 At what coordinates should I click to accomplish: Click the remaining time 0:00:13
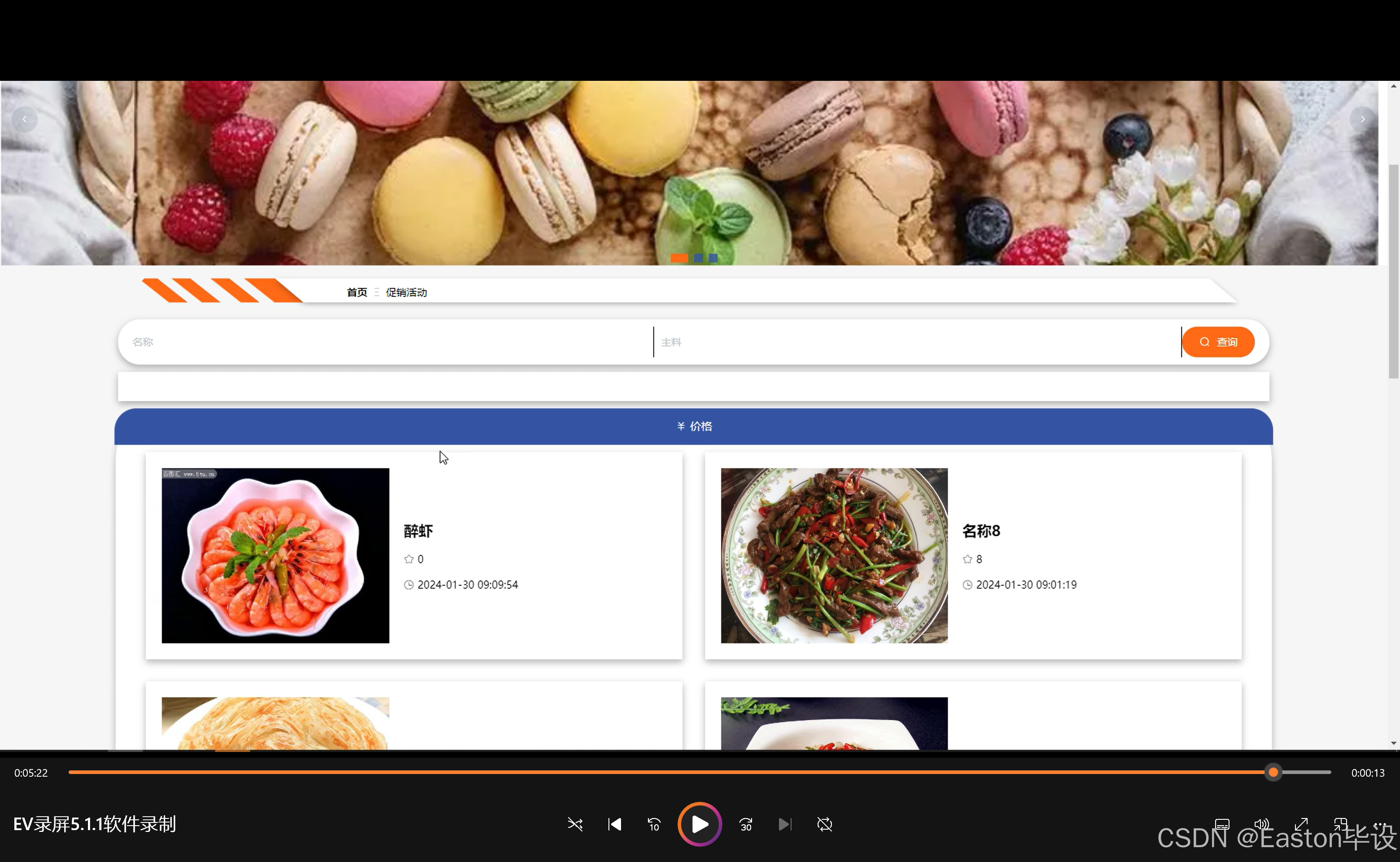point(1368,773)
